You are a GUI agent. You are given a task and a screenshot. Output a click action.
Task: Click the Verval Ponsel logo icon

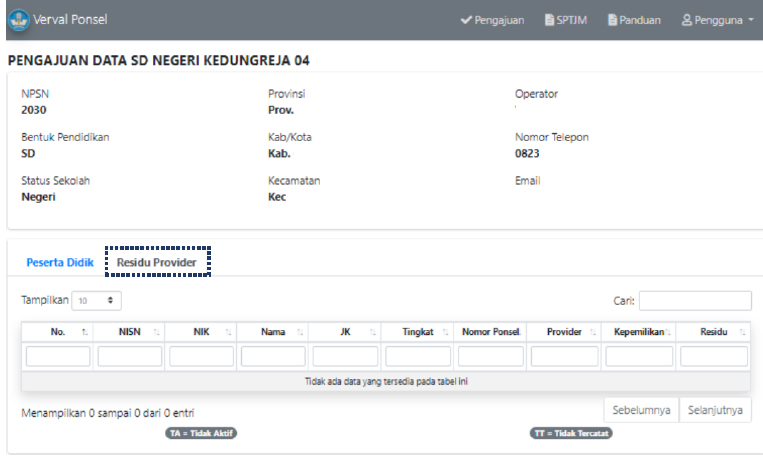click(19, 20)
